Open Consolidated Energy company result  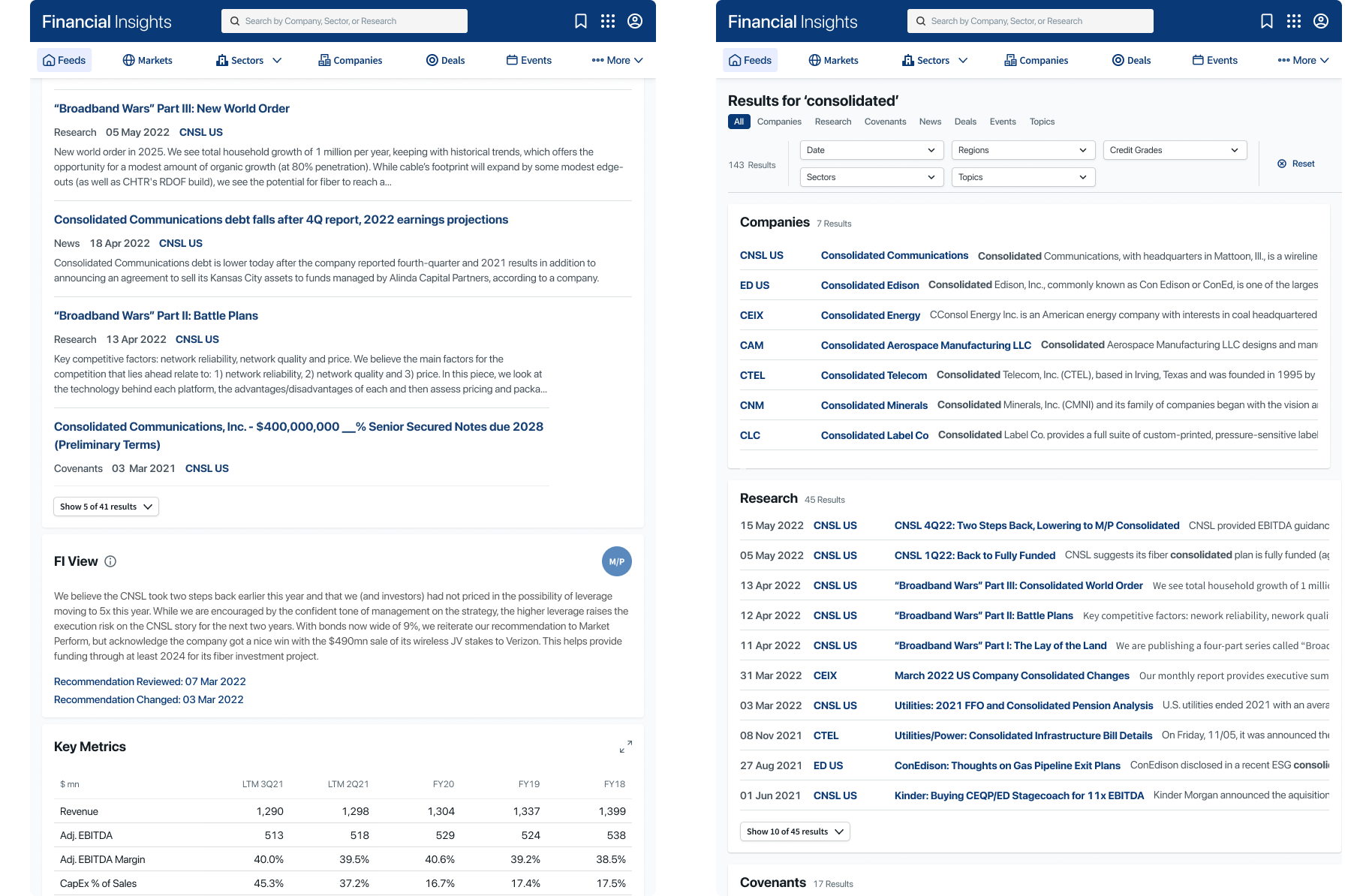(871, 315)
